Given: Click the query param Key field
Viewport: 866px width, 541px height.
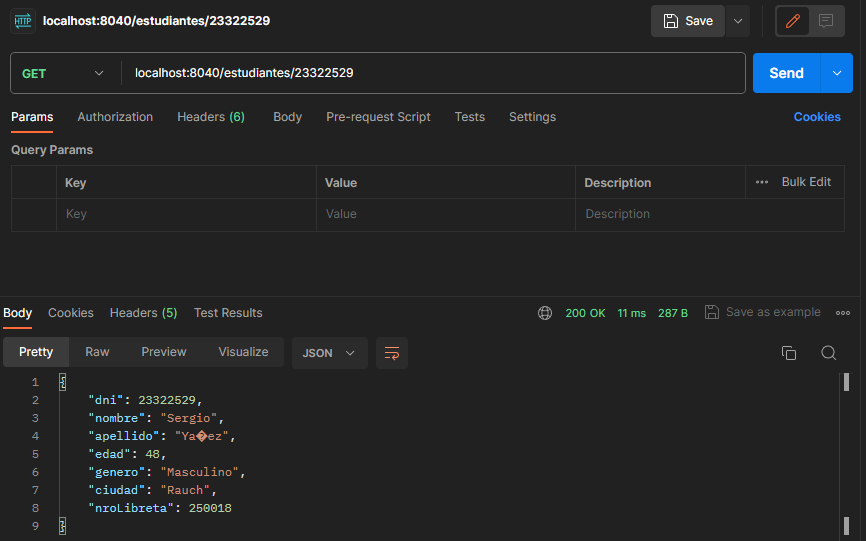Looking at the screenshot, I should [186, 214].
